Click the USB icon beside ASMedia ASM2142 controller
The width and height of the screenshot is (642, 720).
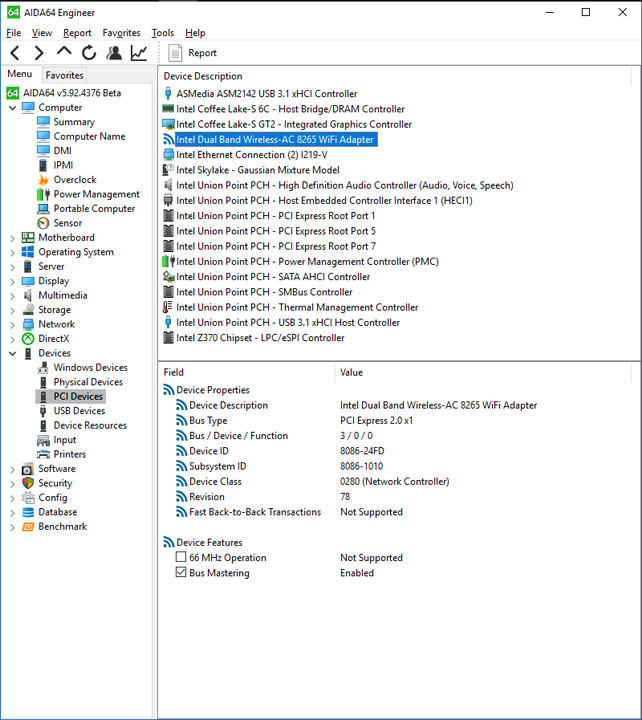tap(168, 94)
